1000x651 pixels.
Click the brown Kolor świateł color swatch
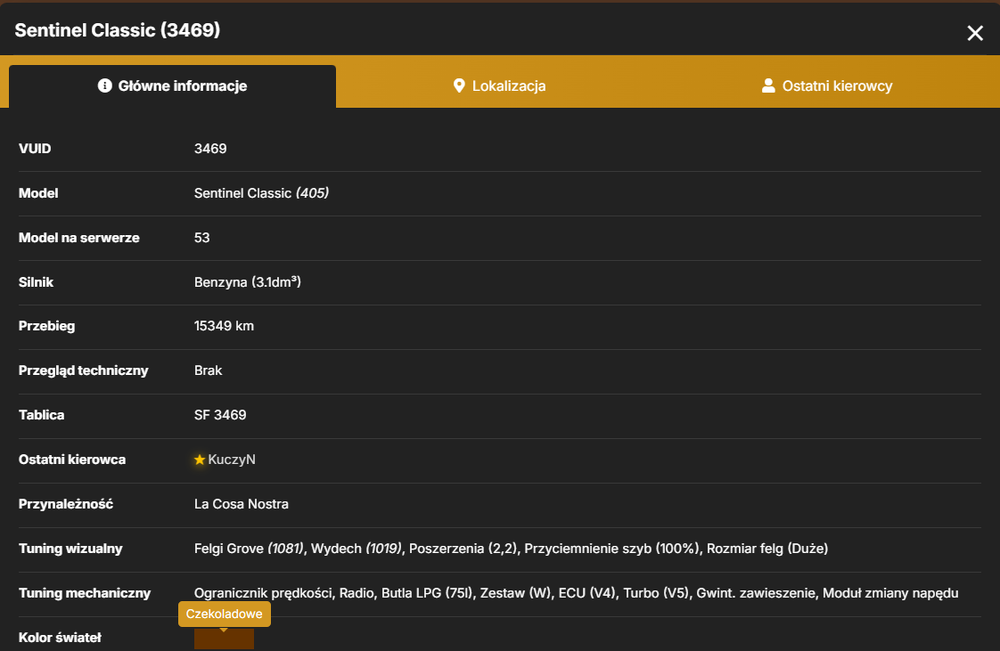pyautogui.click(x=224, y=640)
